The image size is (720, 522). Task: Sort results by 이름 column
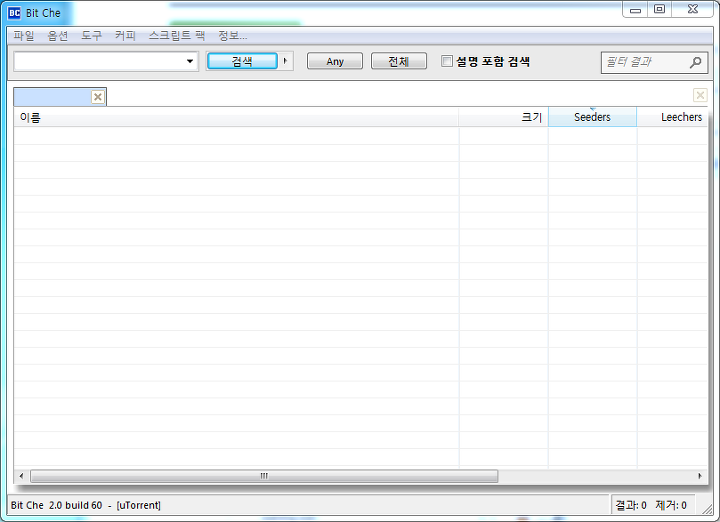pyautogui.click(x=236, y=117)
